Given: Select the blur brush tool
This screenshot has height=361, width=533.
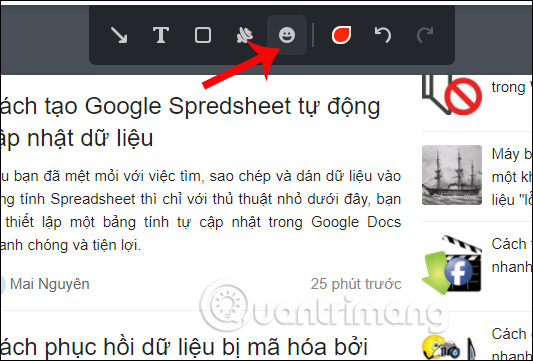Looking at the screenshot, I should 244,35.
